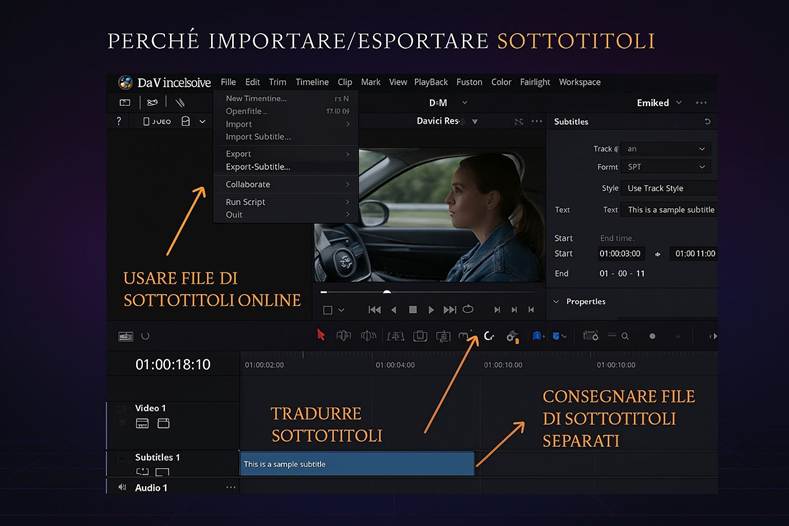Screen dimensions: 789x526
Task: Choose Import Subtitle... from the menu
Action: [x=258, y=137]
